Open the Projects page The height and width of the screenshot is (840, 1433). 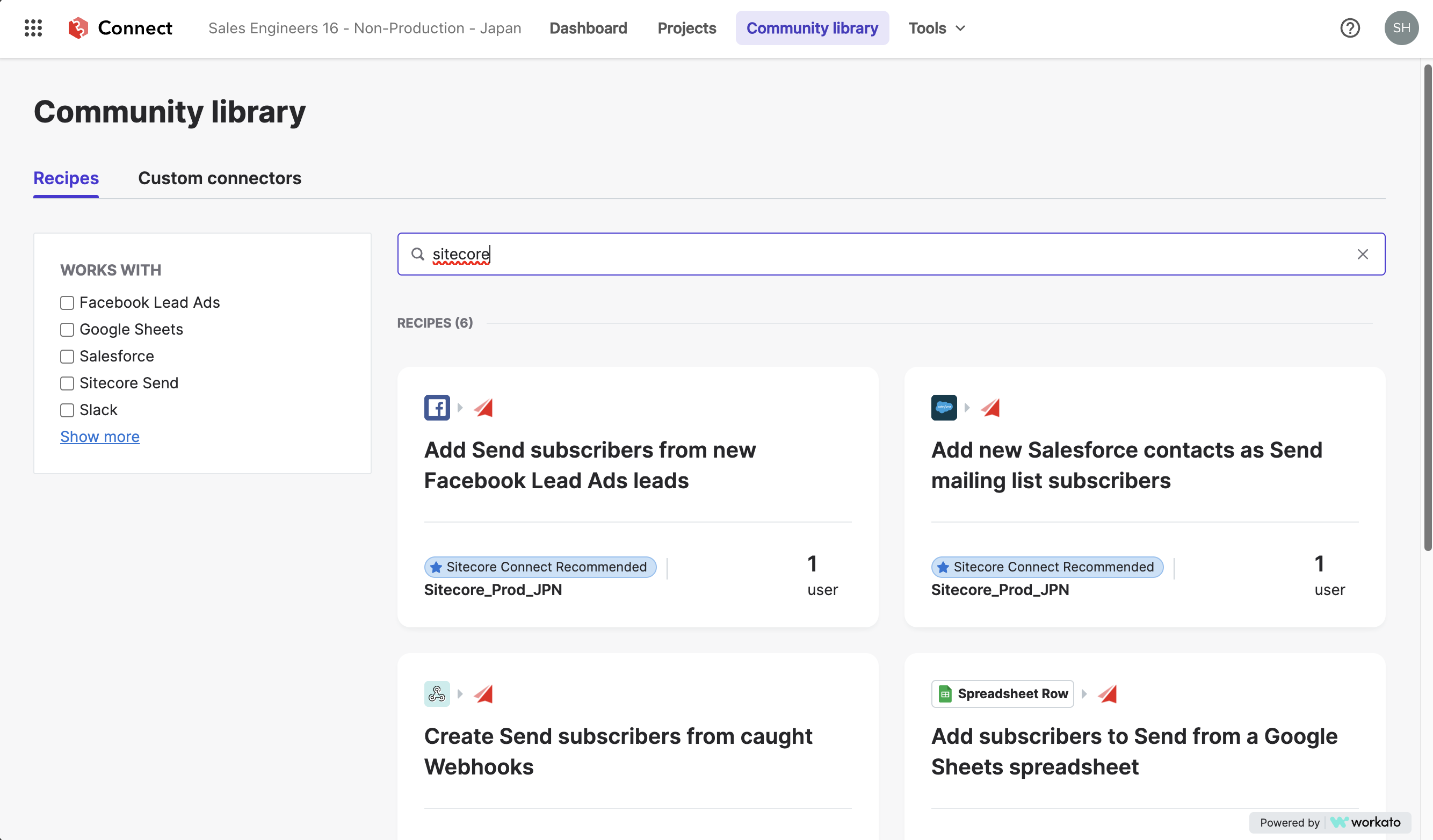point(687,28)
